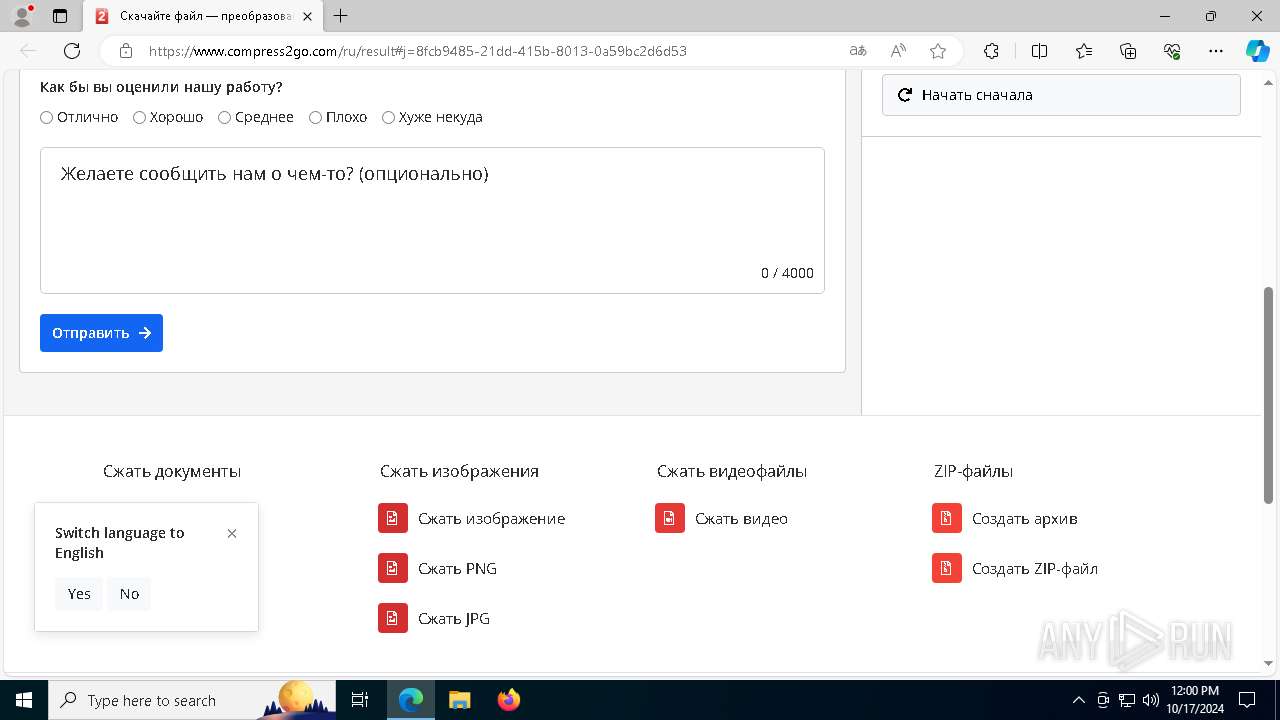Click the address bar URL

coord(418,51)
